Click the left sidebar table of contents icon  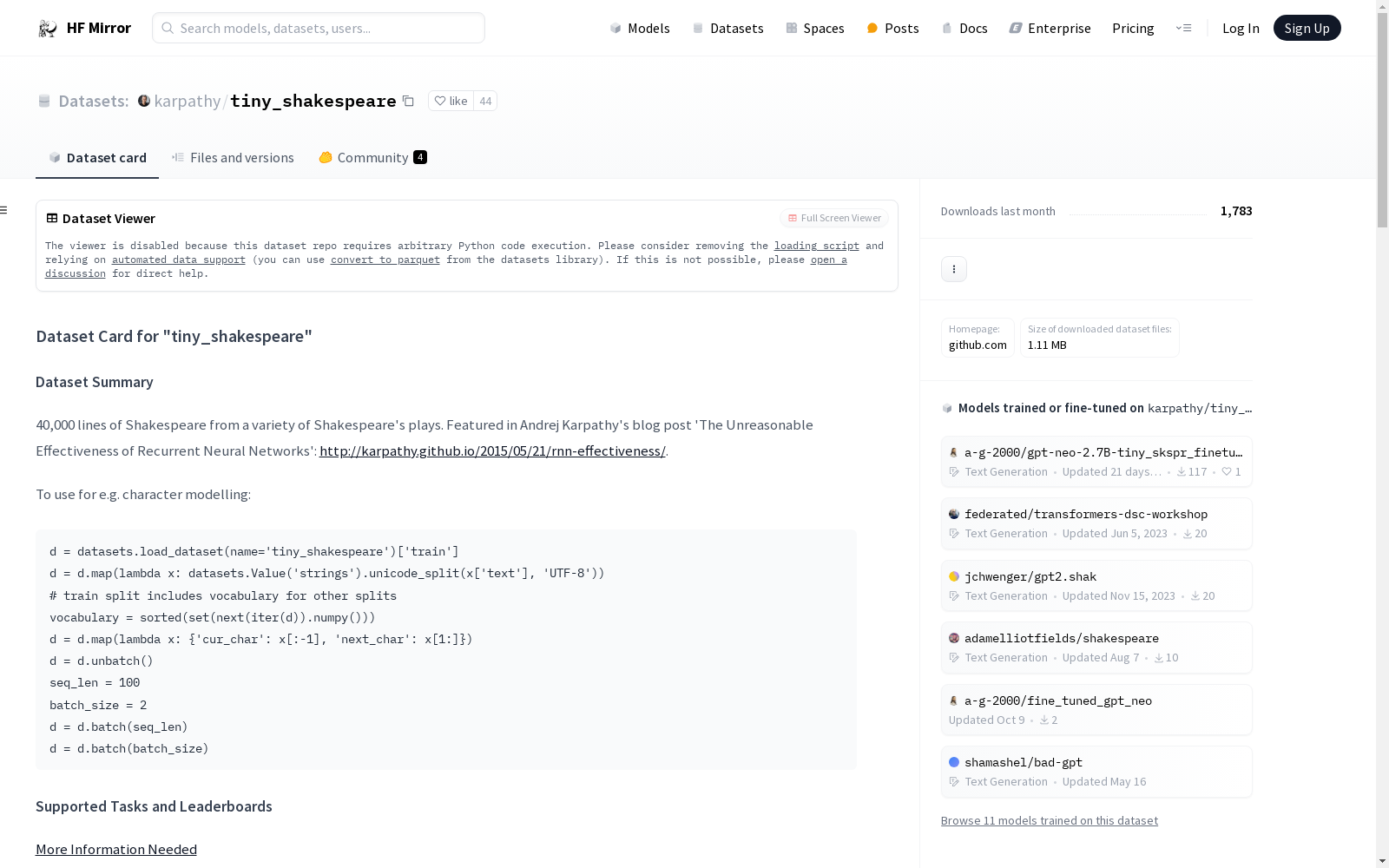[x=4, y=210]
